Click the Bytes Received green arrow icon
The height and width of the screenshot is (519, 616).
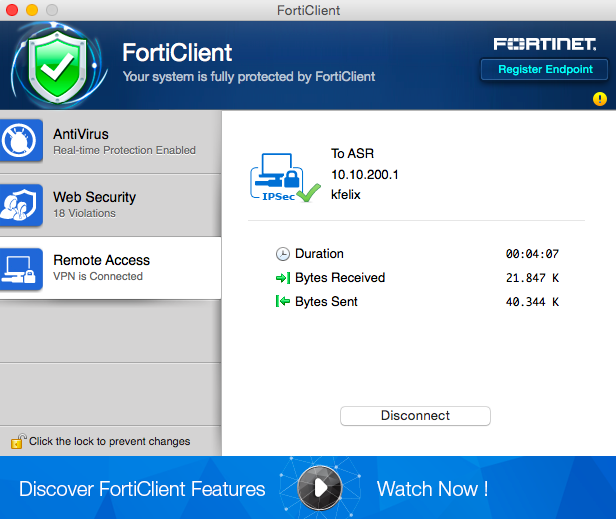pyautogui.click(x=283, y=278)
